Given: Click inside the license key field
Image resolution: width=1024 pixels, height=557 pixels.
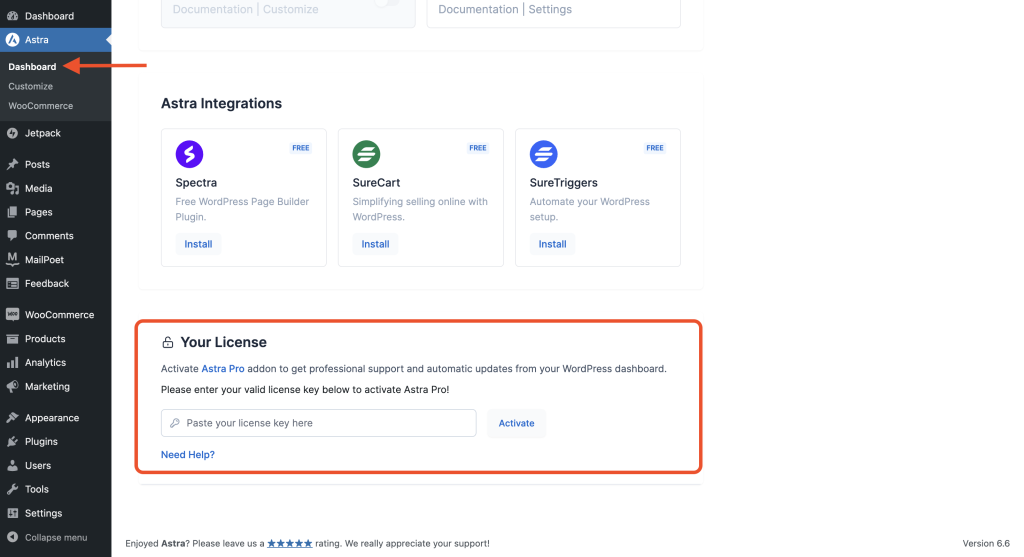Looking at the screenshot, I should click(x=319, y=423).
